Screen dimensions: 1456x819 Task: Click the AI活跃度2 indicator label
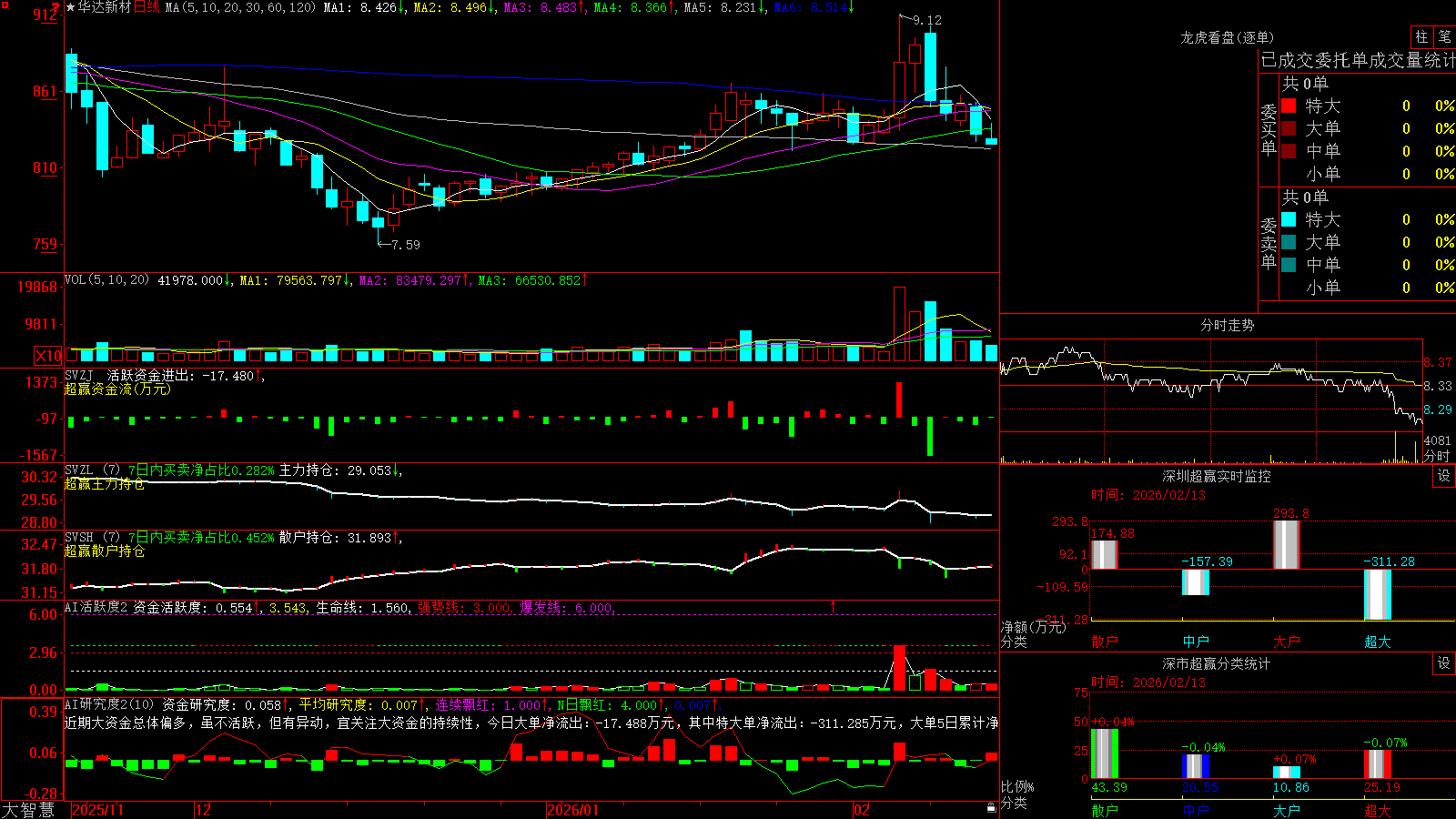point(96,607)
